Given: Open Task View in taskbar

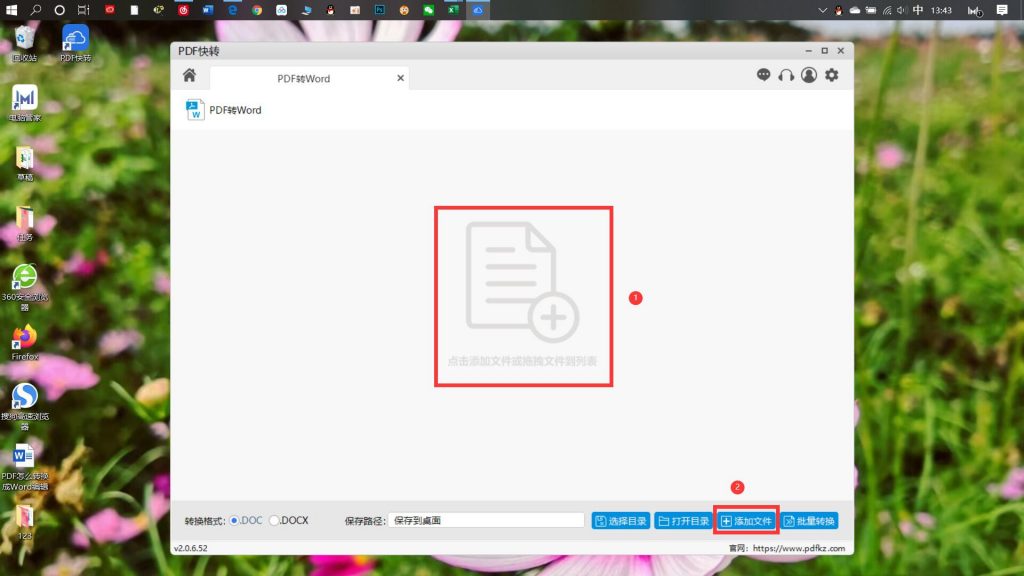Looking at the screenshot, I should click(x=84, y=10).
